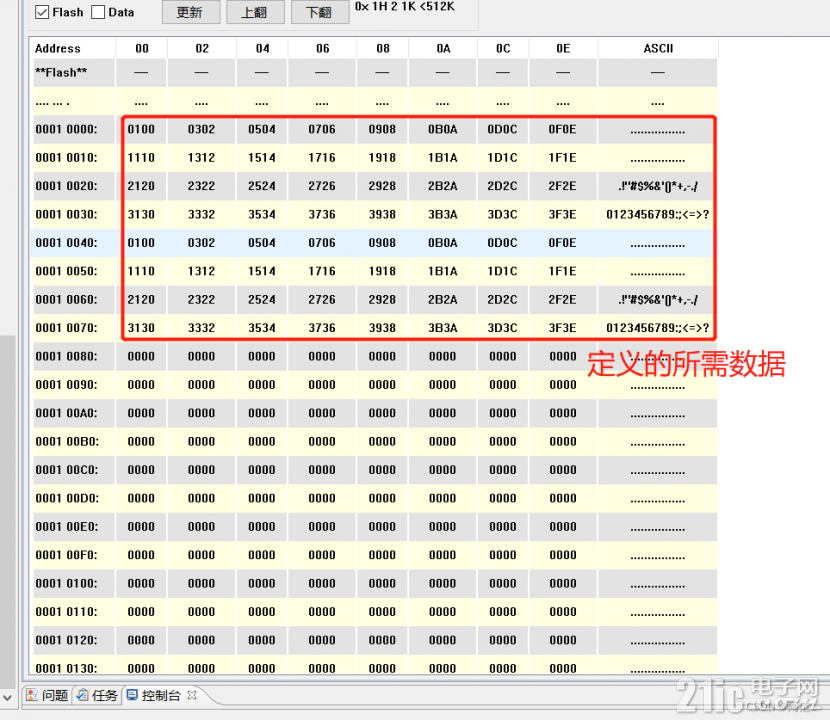The image size is (830, 720).
Task: Click value 2D2C in row 0001 0020
Action: pos(502,186)
